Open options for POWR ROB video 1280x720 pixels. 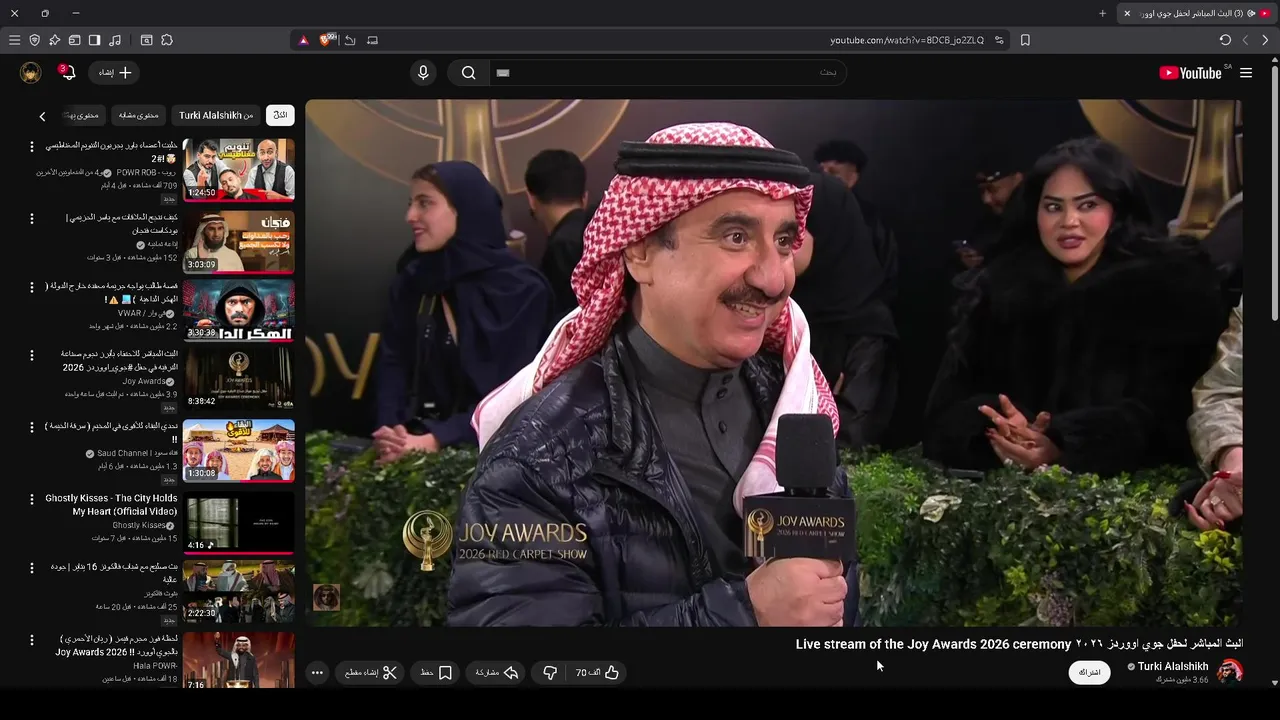tap(31, 146)
